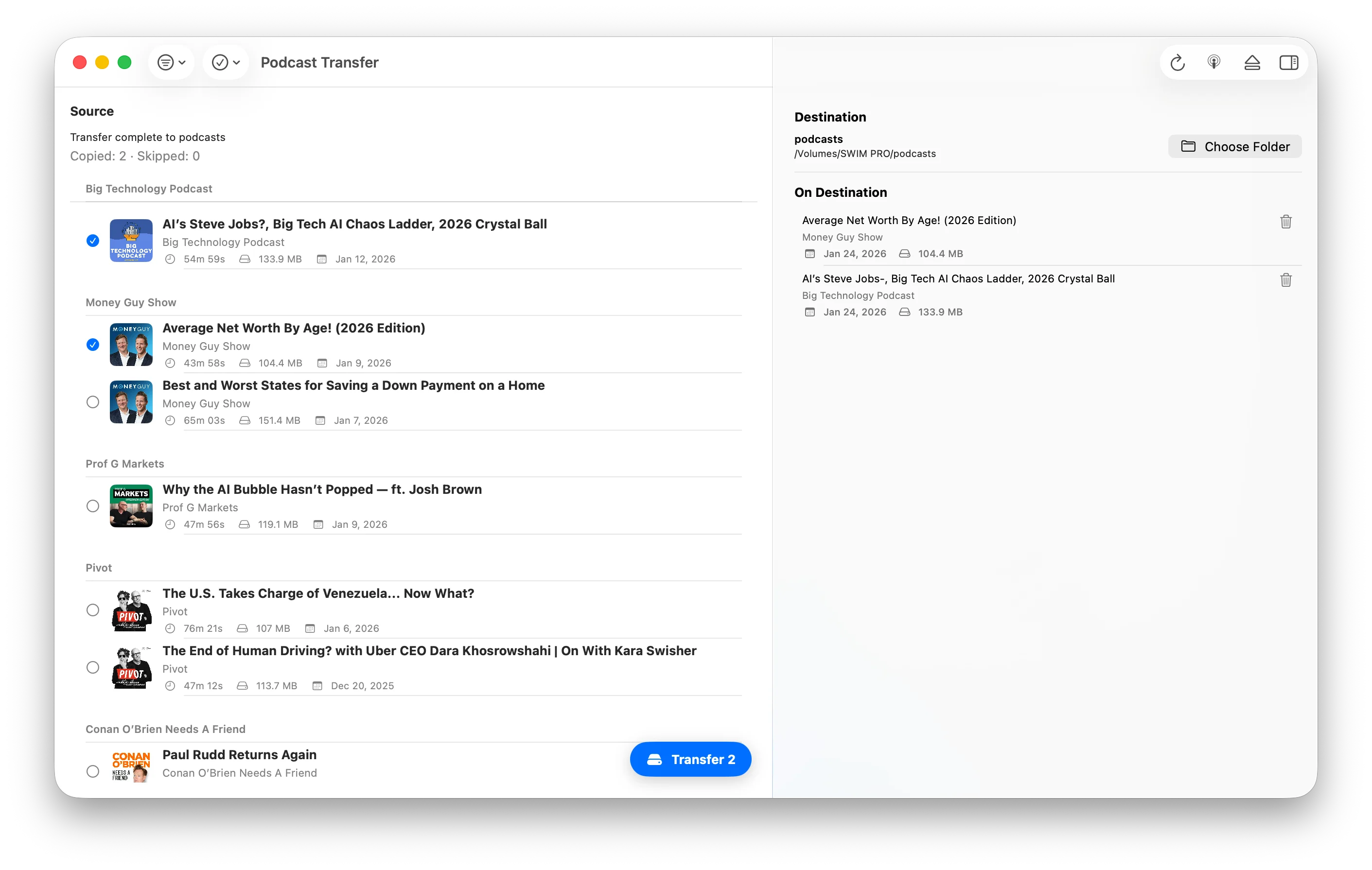
Task: Select Best and Worst States episode
Action: (93, 402)
